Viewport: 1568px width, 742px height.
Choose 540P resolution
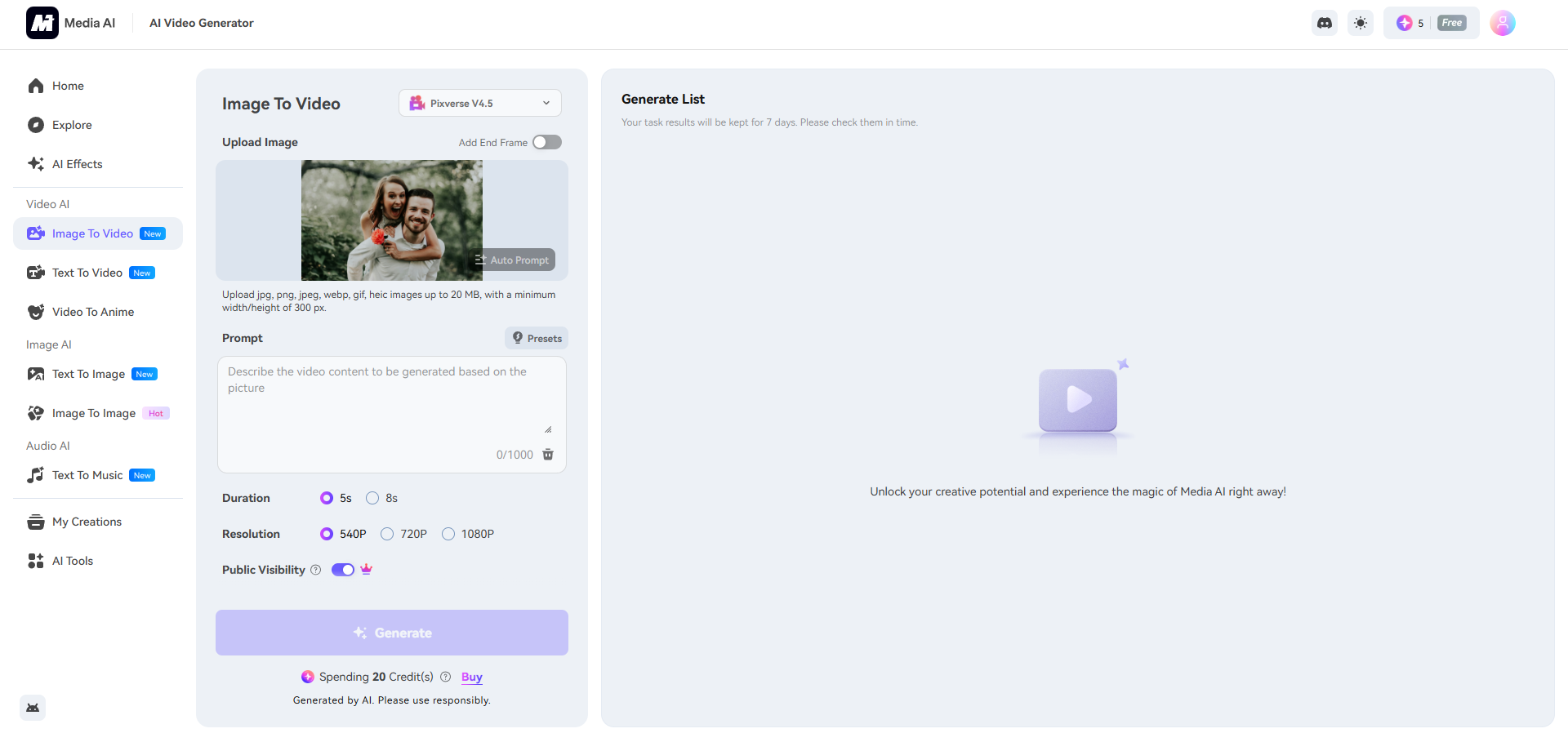tap(327, 534)
